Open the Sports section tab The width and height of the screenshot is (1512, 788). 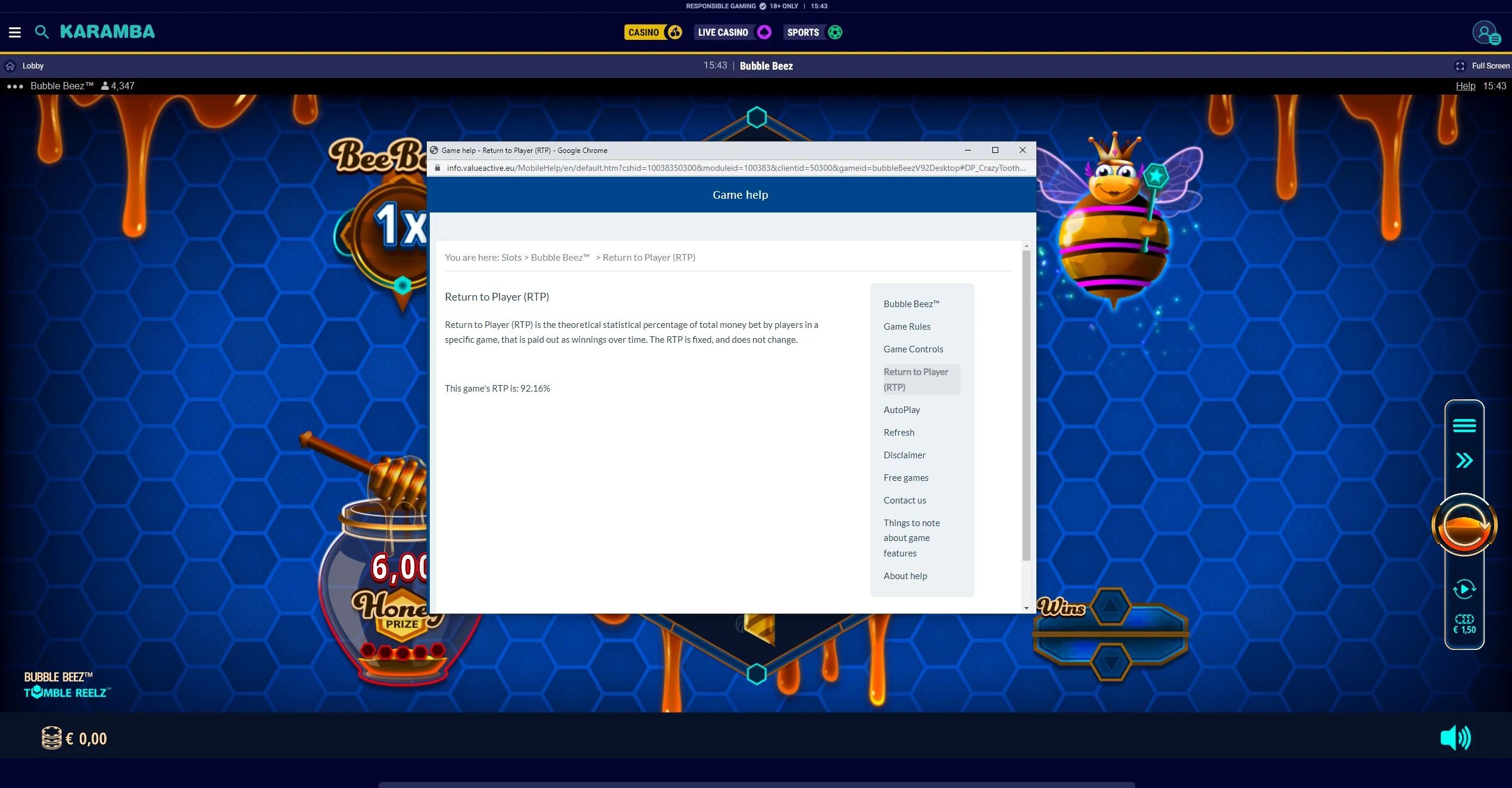[x=813, y=32]
